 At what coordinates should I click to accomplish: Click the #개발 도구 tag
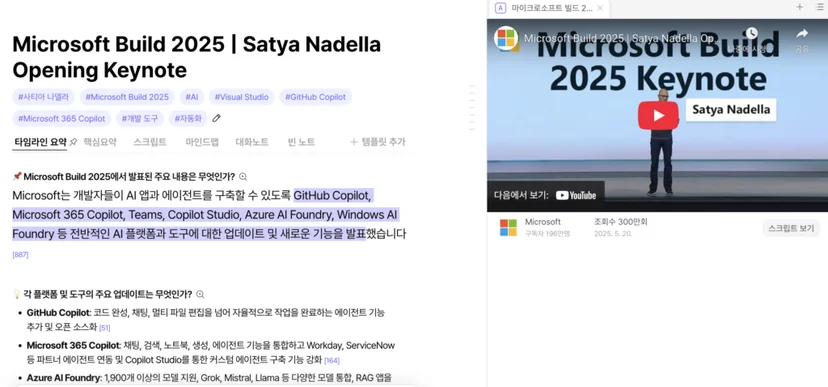coord(140,118)
